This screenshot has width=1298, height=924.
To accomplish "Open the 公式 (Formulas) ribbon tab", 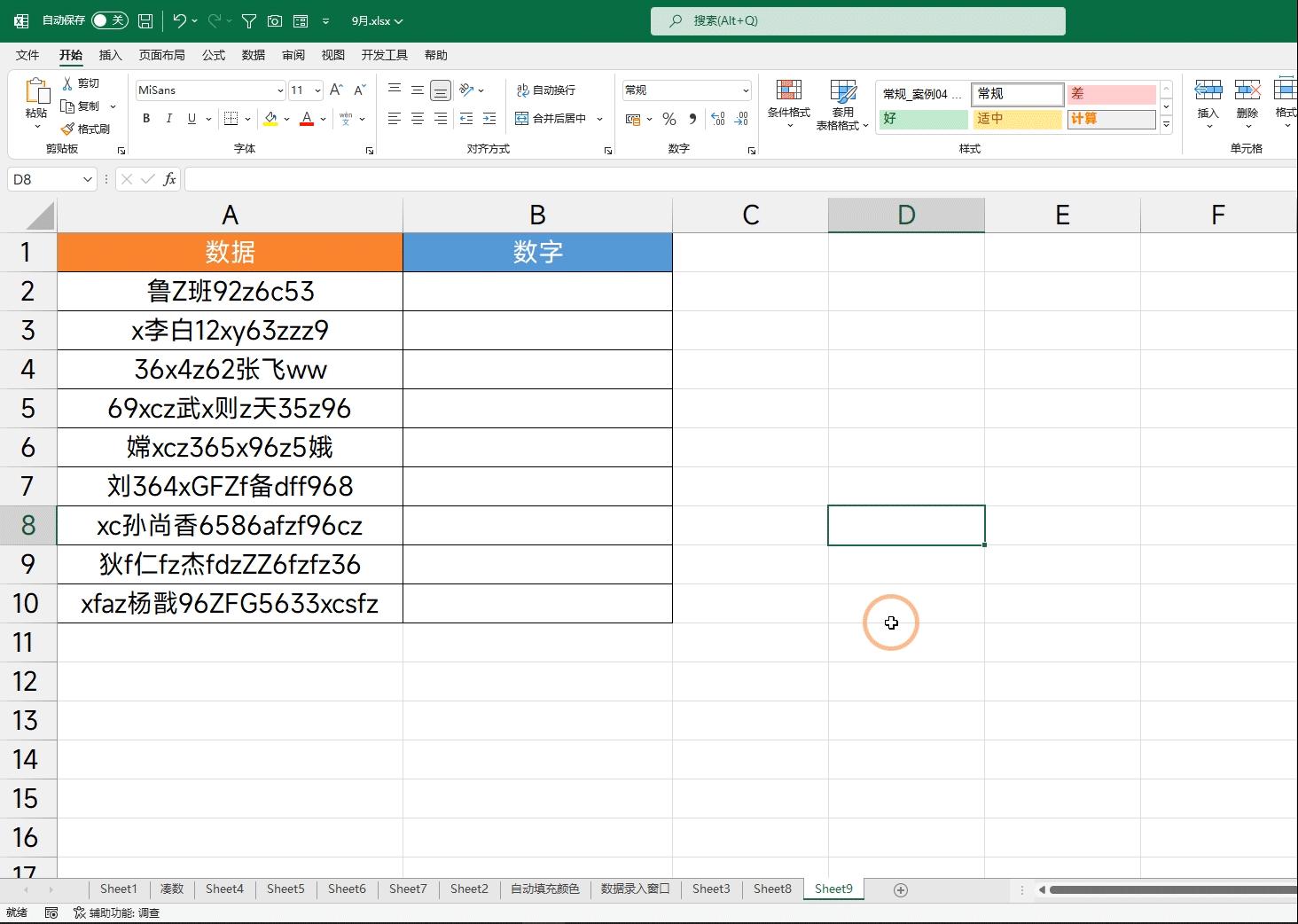I will pyautogui.click(x=214, y=55).
